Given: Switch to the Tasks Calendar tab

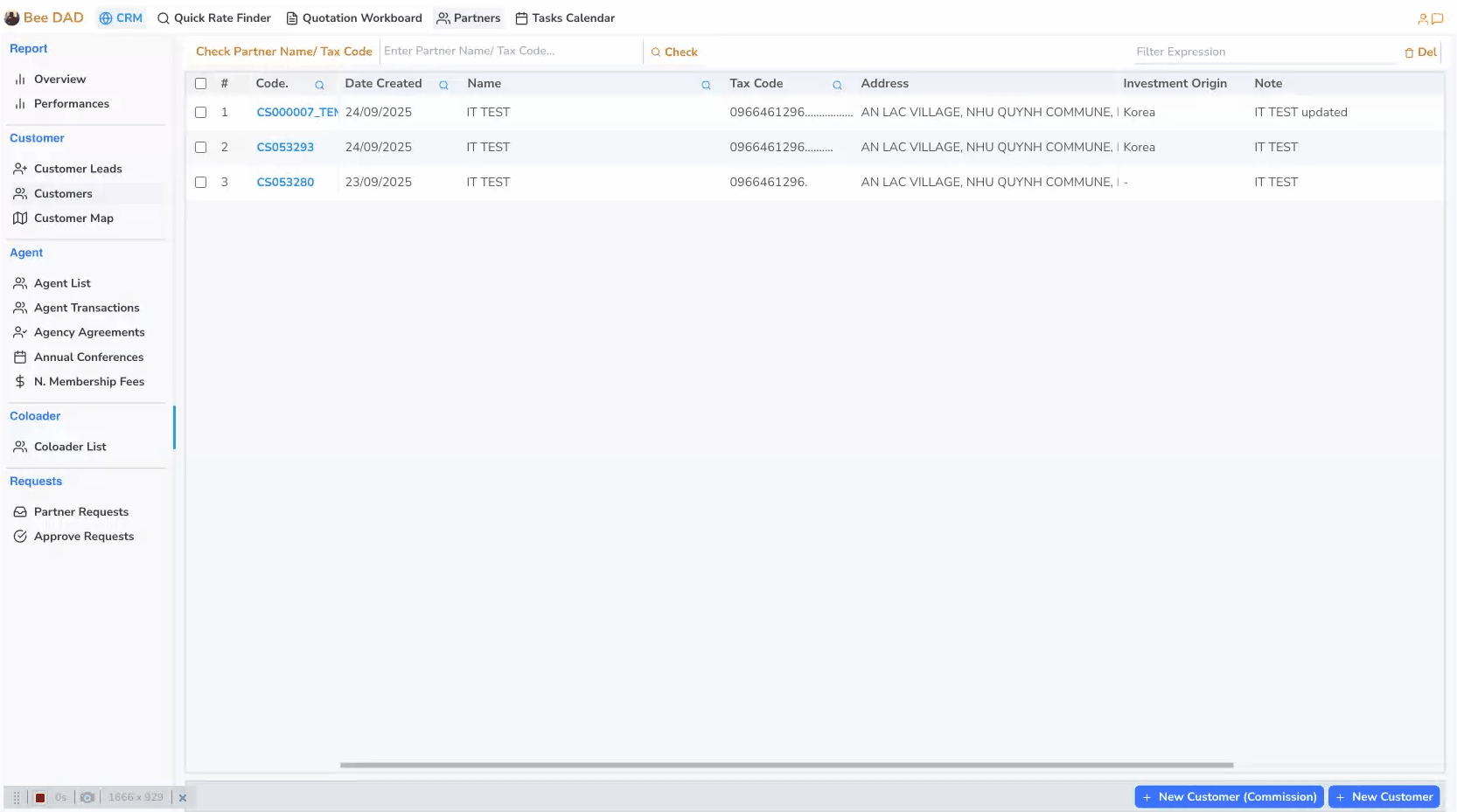Looking at the screenshot, I should coord(565,18).
